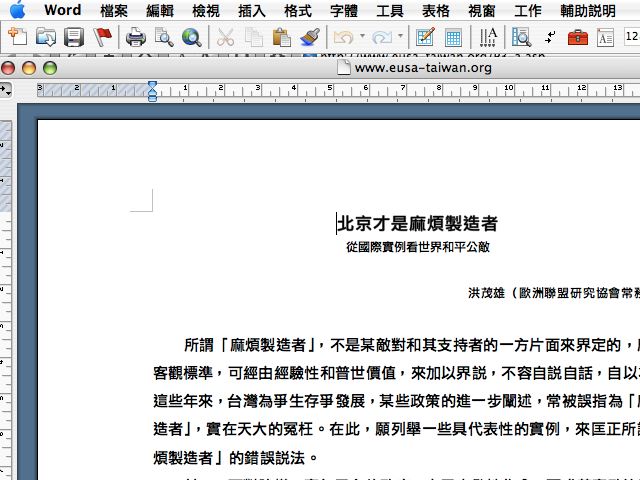Open the 表格 menu

click(436, 10)
